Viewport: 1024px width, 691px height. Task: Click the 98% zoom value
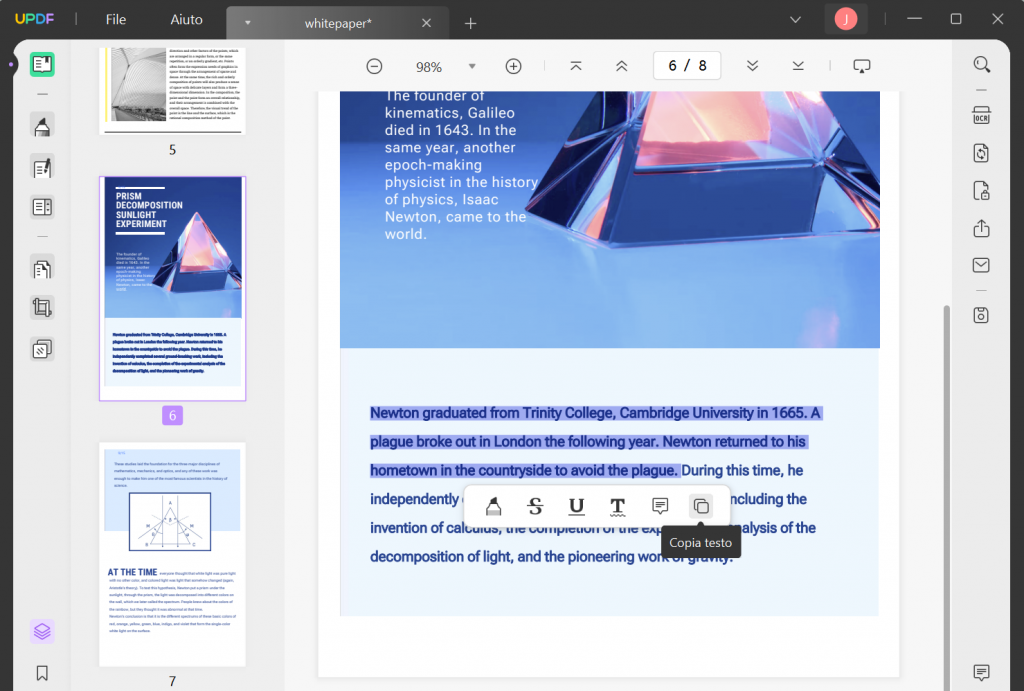click(428, 67)
